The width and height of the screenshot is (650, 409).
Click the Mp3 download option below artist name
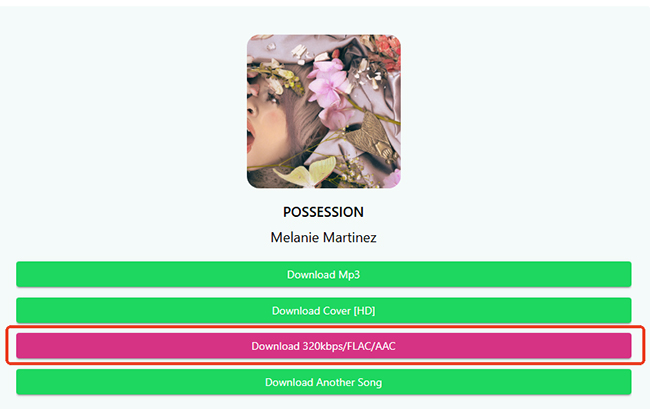323,274
